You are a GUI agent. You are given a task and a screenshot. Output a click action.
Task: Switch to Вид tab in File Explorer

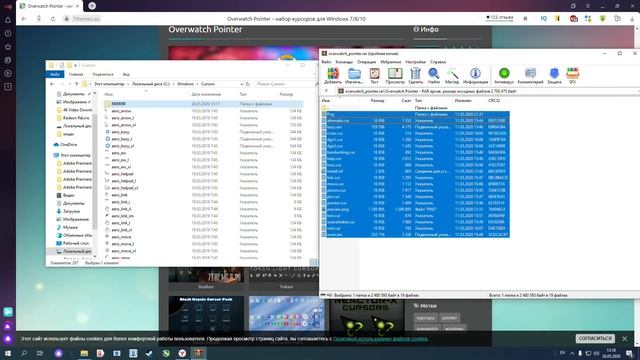coord(126,74)
